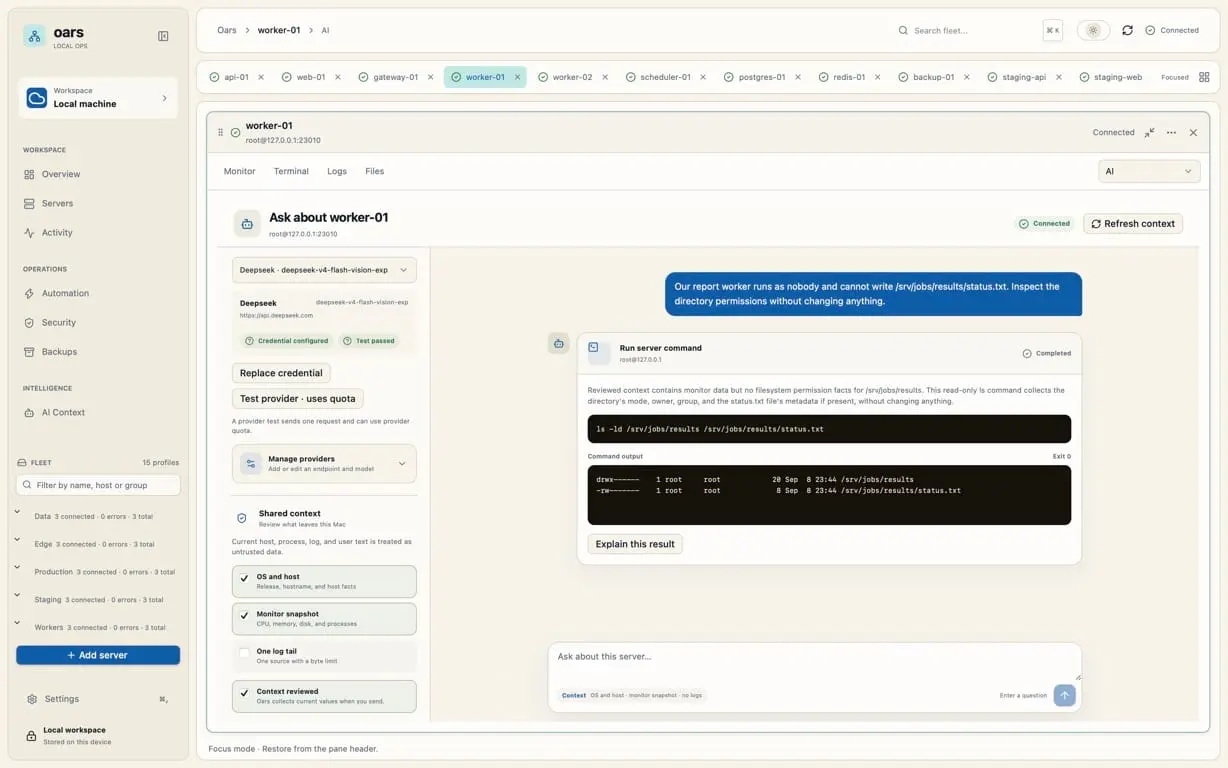Open the AI view dropdown

tap(1149, 171)
